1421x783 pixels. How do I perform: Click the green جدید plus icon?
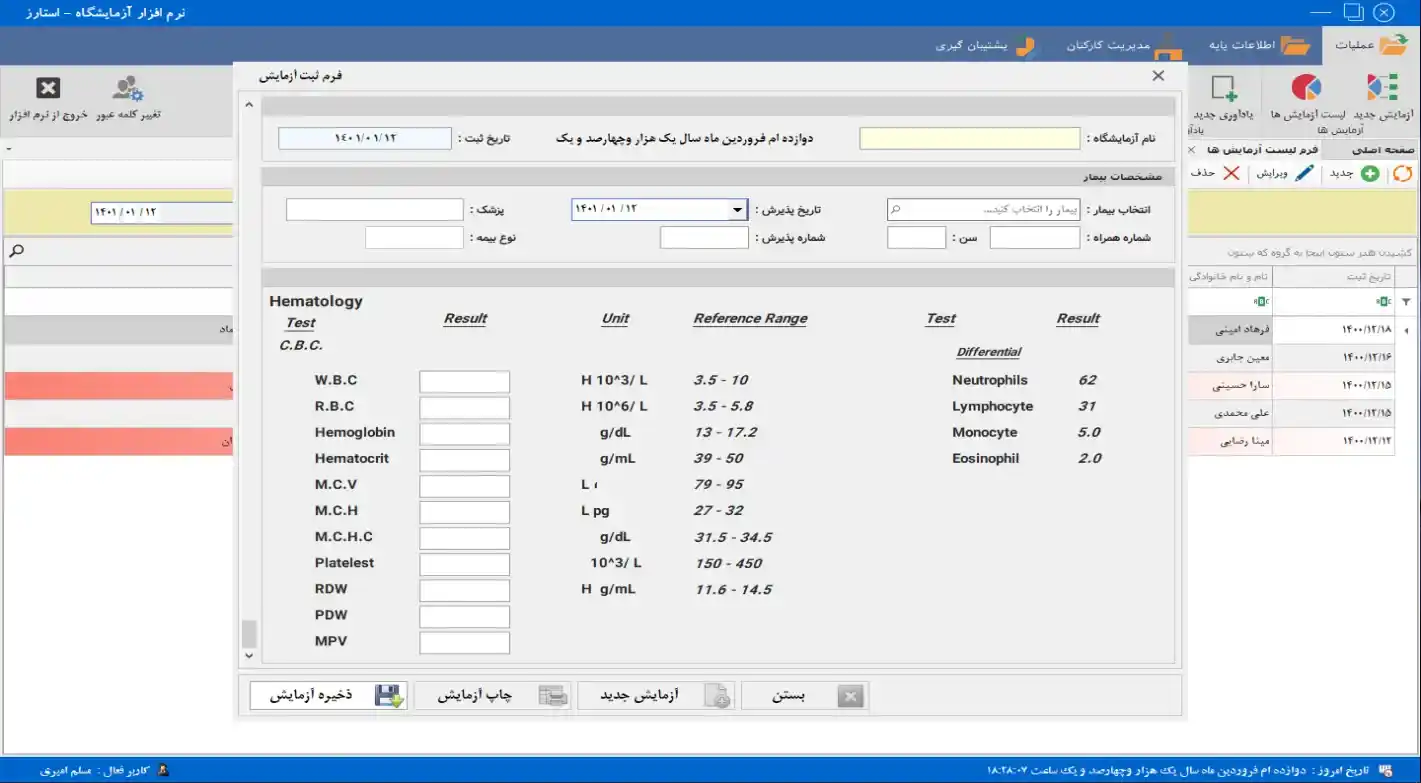click(x=1369, y=174)
